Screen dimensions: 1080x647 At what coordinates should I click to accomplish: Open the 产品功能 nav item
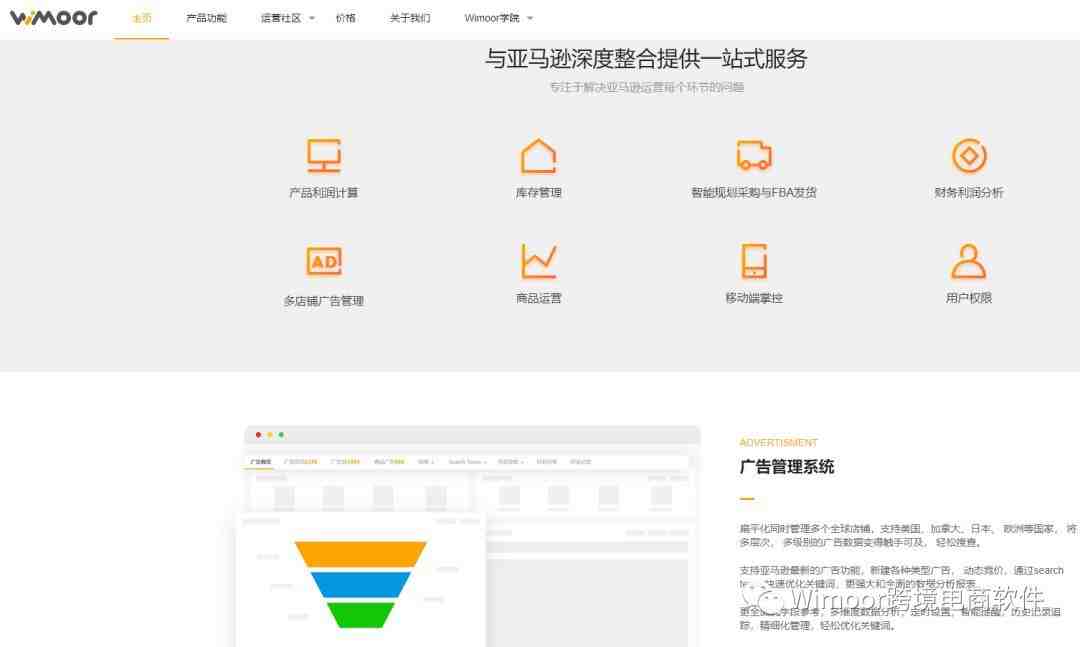point(207,18)
